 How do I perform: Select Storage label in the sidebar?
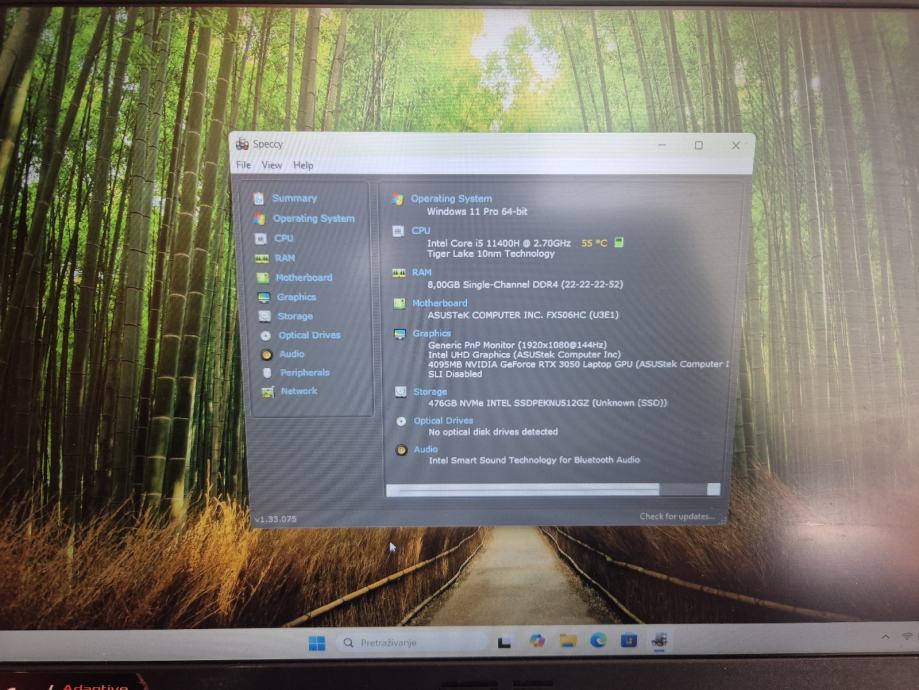295,316
